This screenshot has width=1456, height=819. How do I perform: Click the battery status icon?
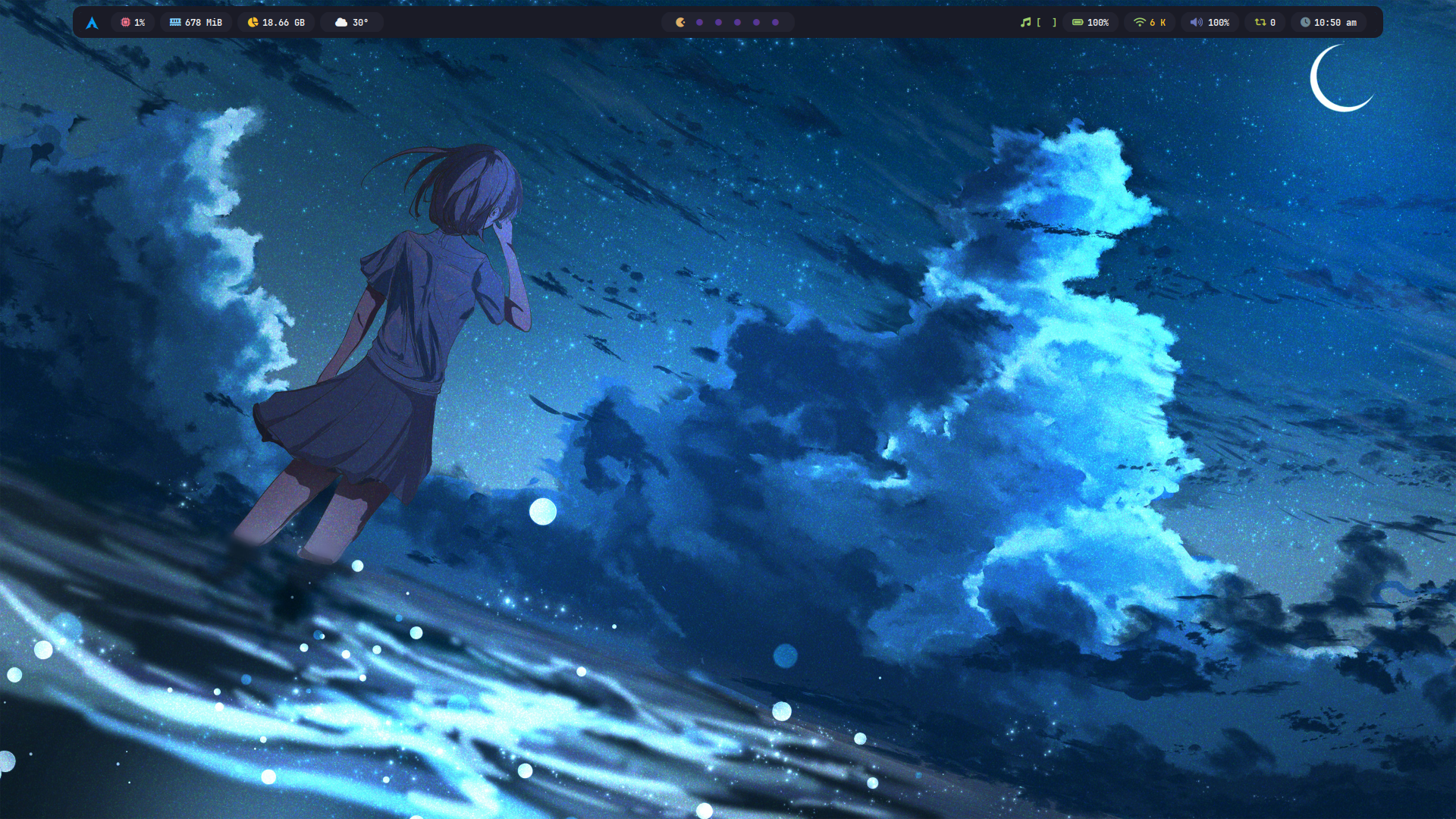pyautogui.click(x=1078, y=23)
